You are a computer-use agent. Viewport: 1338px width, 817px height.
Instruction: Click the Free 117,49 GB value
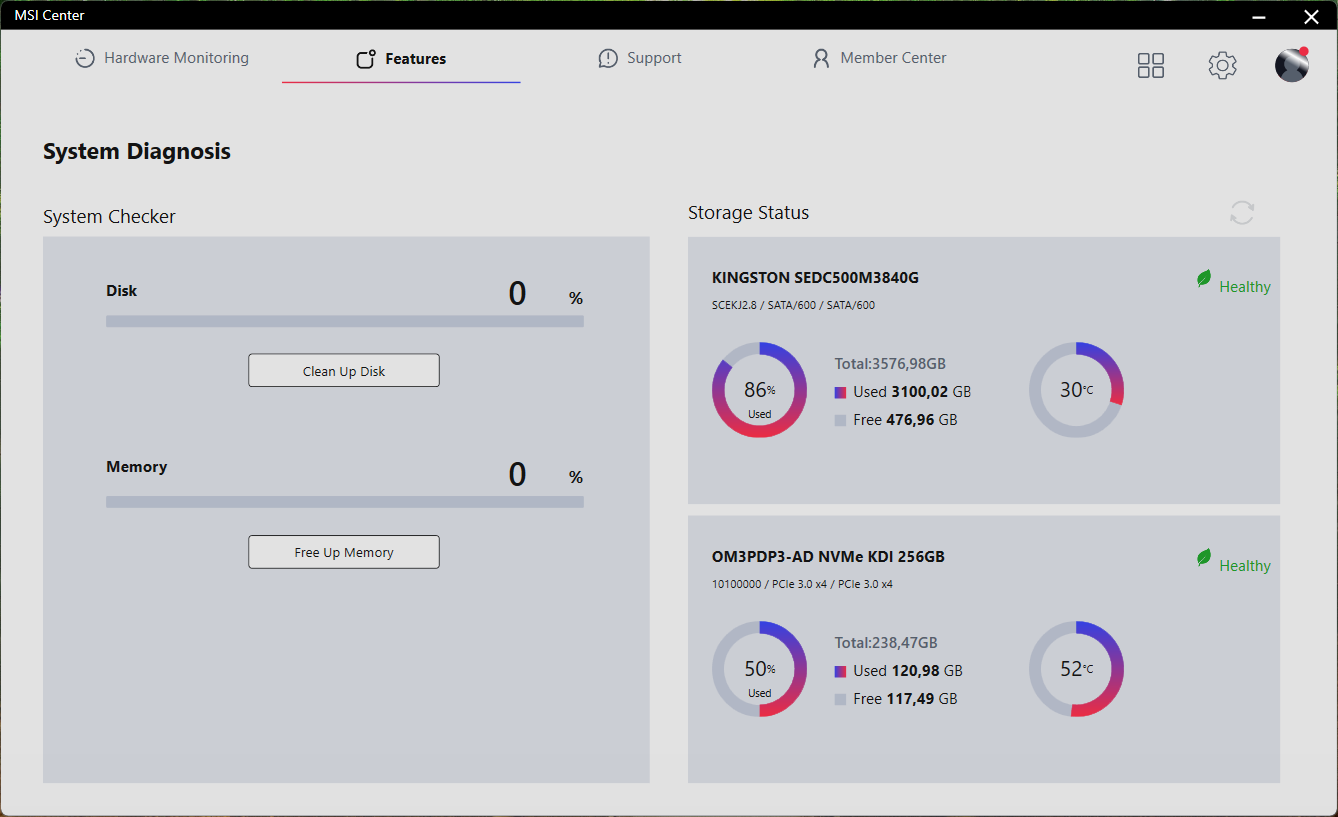coord(905,699)
